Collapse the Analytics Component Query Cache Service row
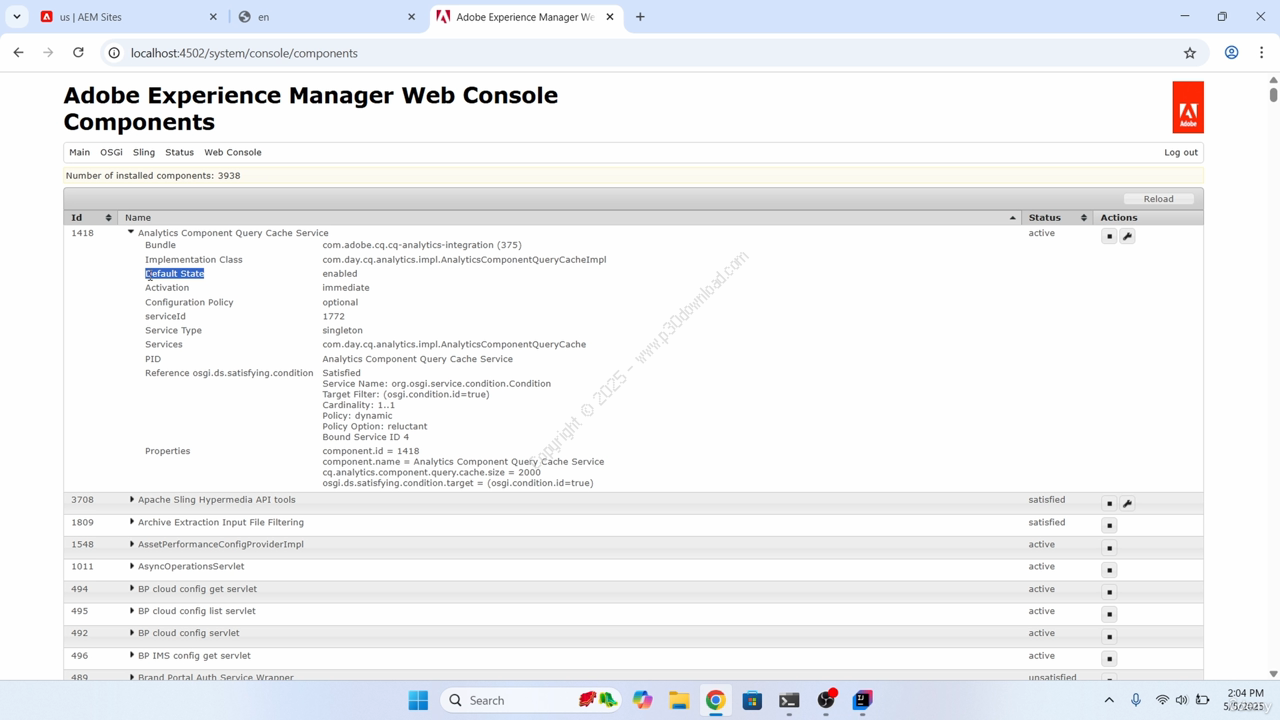 (x=131, y=232)
